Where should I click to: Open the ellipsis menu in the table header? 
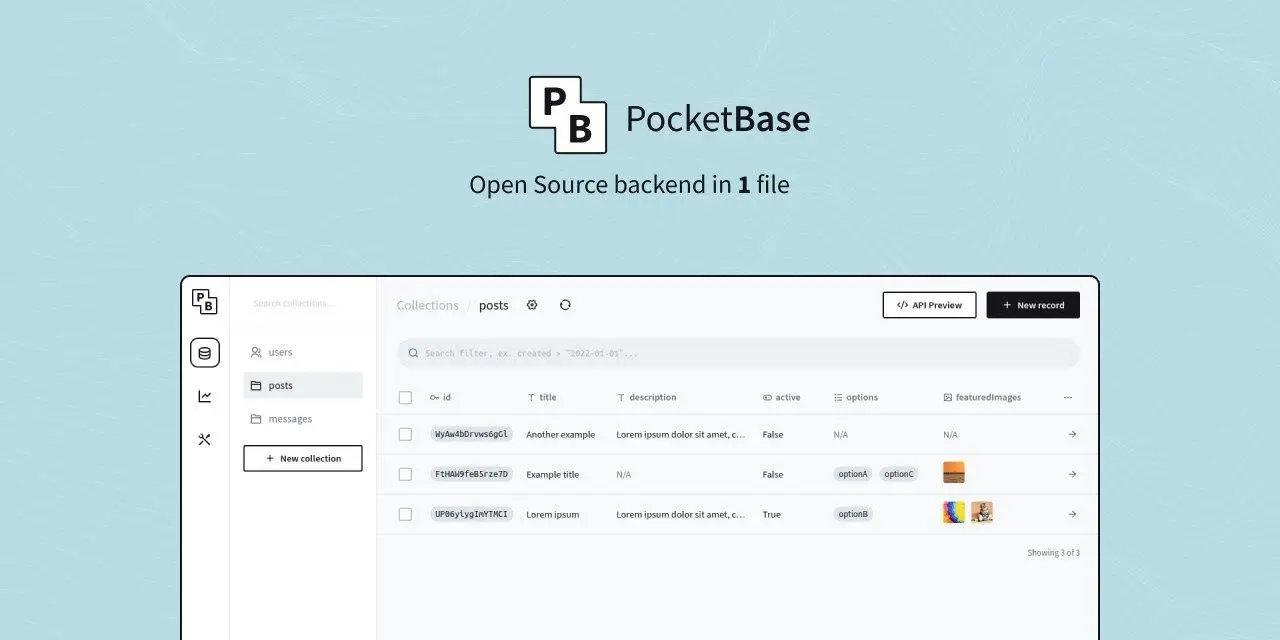1067,397
